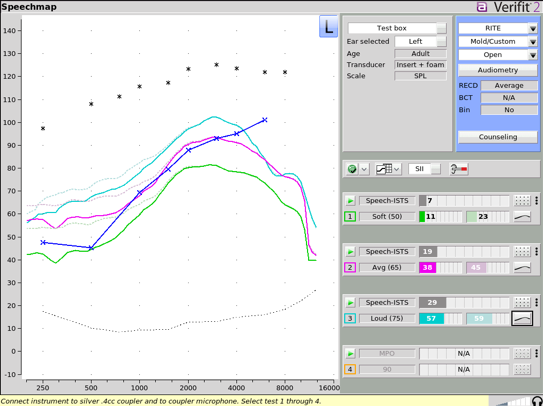Open three-dot menu for test 4
This screenshot has height=406, width=543.
pyautogui.click(x=536, y=353)
